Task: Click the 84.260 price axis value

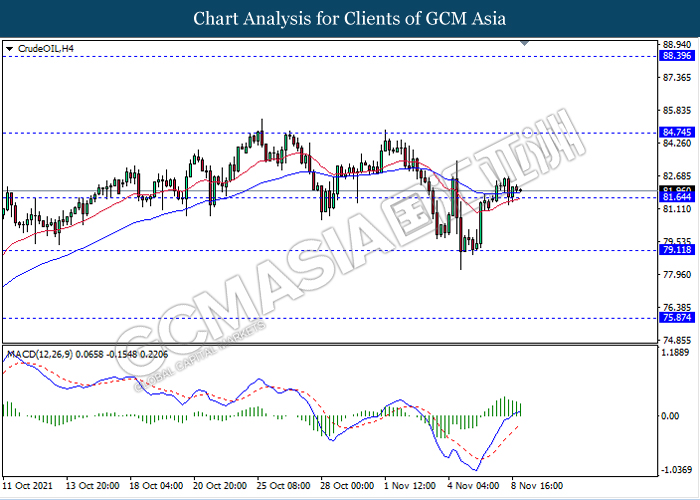Action: coord(678,143)
